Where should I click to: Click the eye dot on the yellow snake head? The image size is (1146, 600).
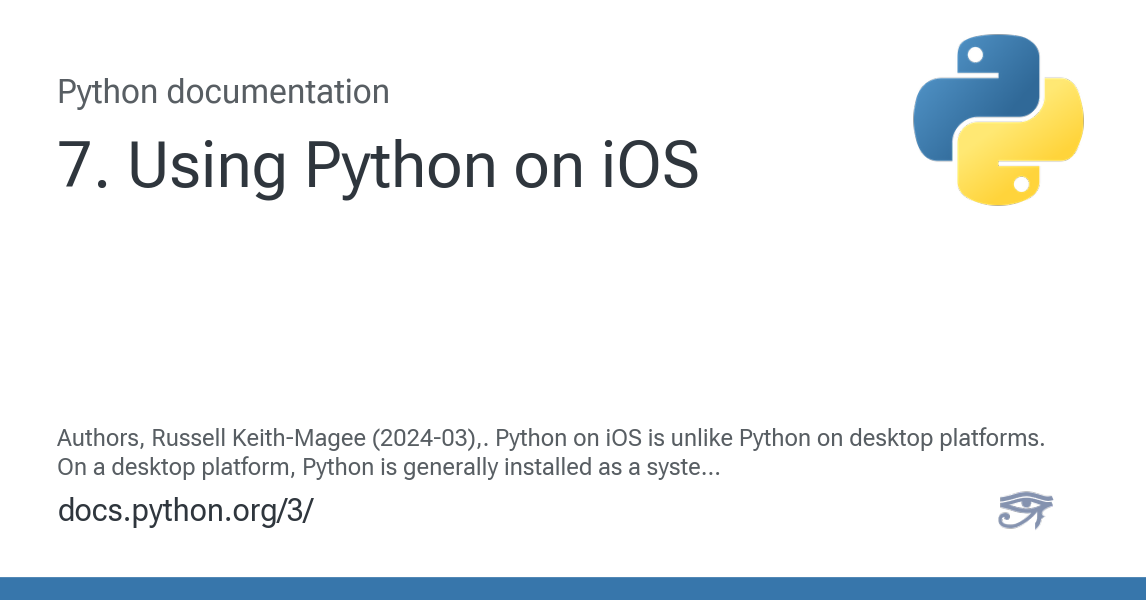(1021, 184)
